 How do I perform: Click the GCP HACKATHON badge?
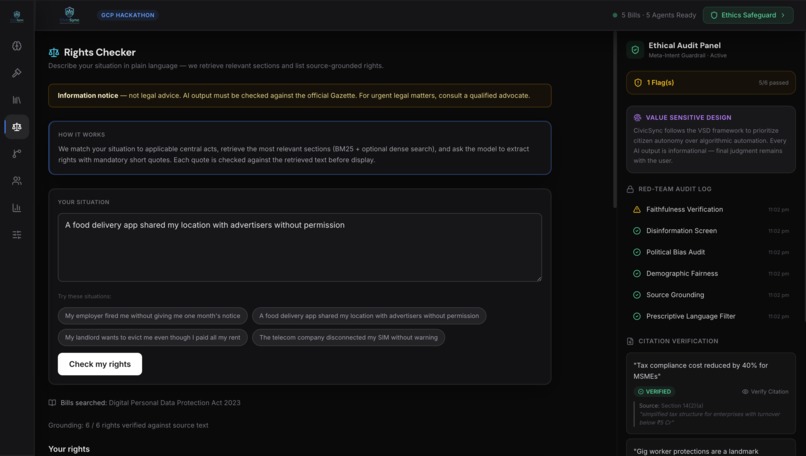(127, 15)
